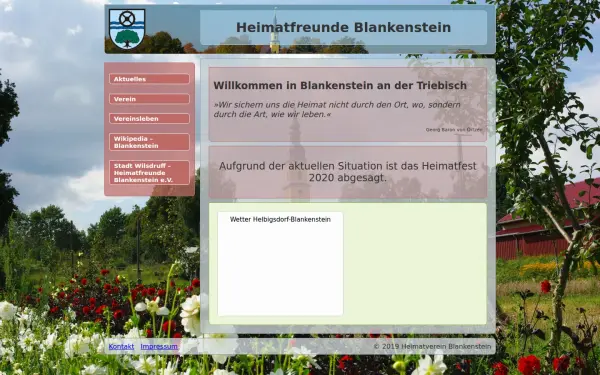Viewport: 600px width, 375px height.
Task: Click the Heimatfest 2020 abgesagt notice
Action: (347, 172)
